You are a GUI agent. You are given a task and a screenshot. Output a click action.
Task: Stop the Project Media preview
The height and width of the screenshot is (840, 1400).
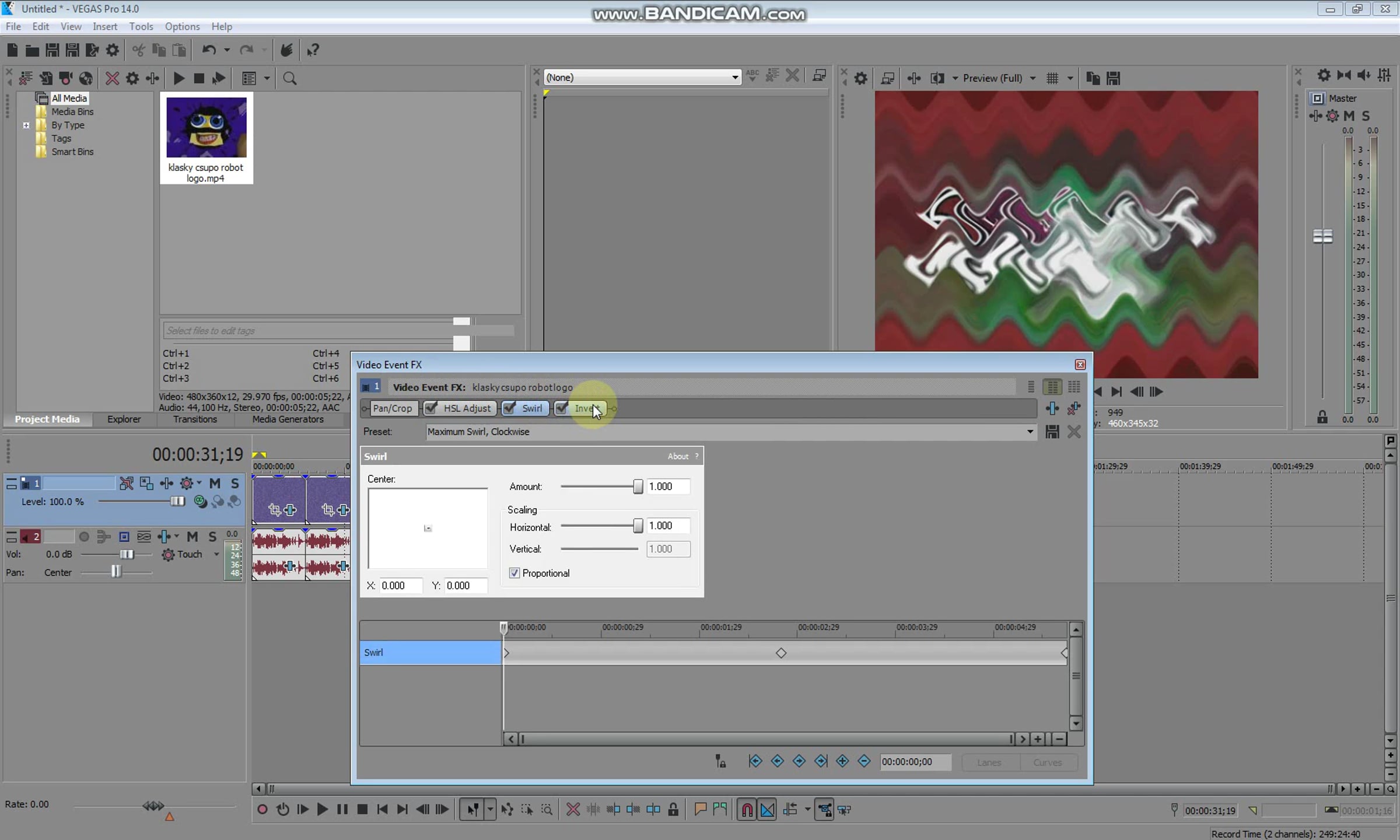[199, 78]
